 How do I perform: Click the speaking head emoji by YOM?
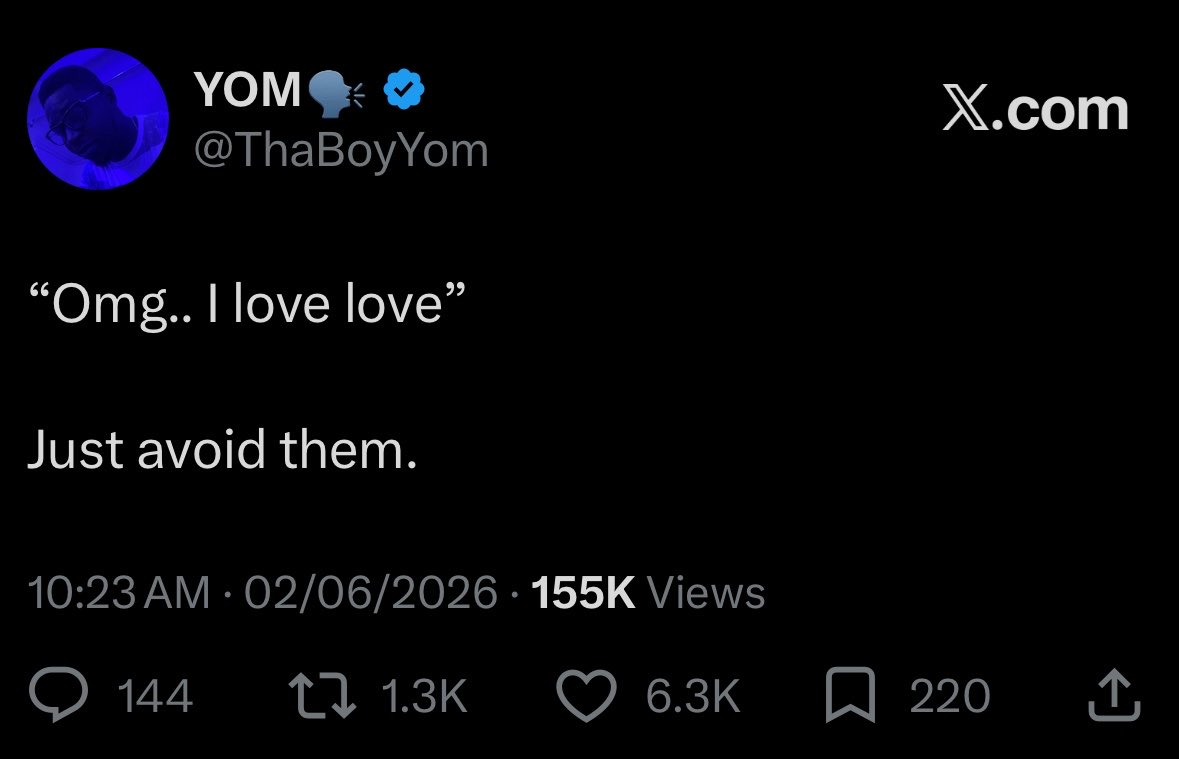click(335, 93)
